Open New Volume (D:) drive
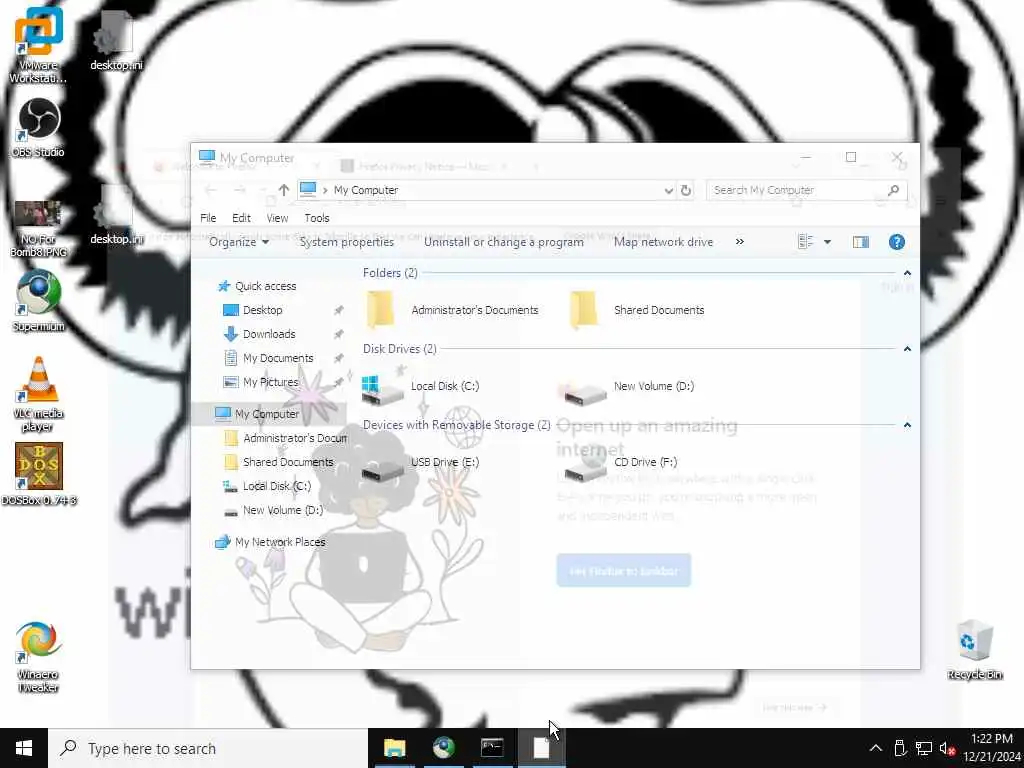1024x768 pixels. point(628,388)
